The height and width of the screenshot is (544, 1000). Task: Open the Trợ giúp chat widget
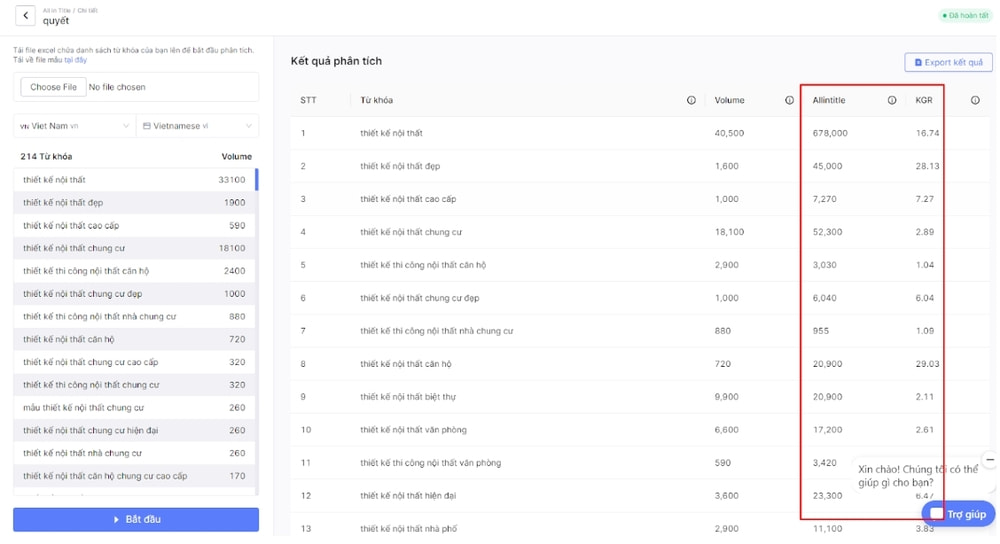(x=958, y=514)
